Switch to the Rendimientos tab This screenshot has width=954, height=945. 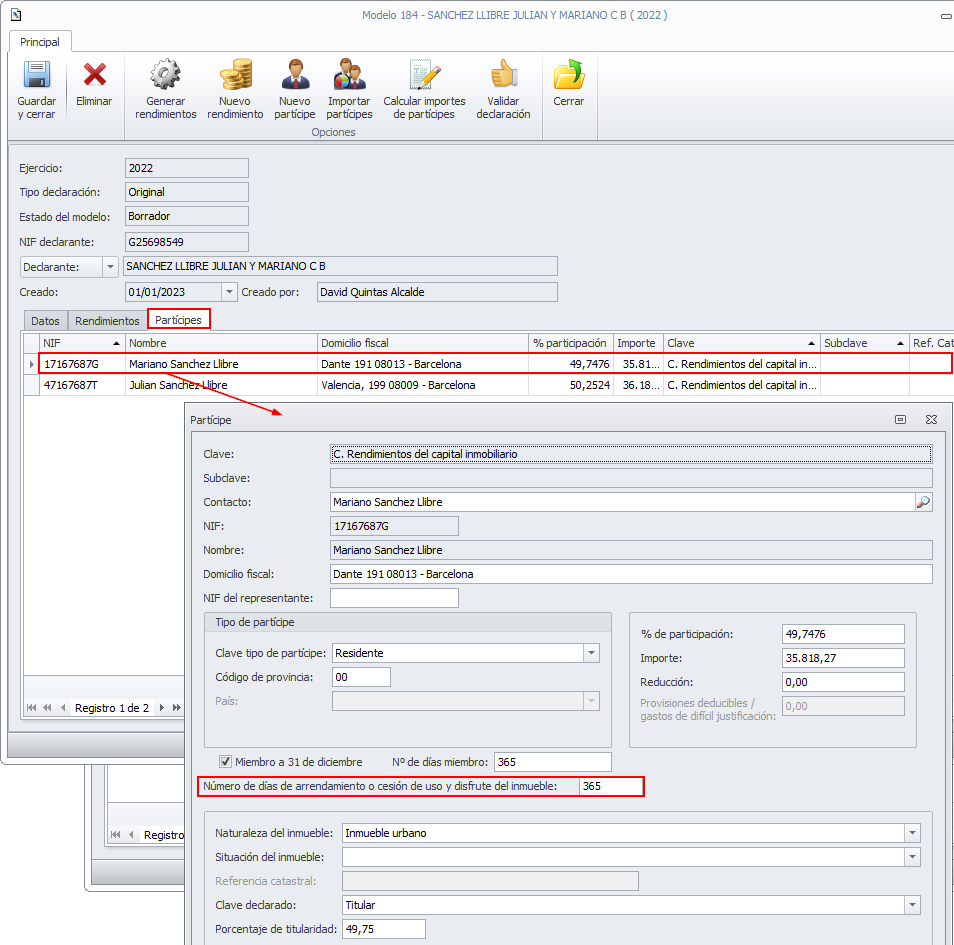(107, 321)
